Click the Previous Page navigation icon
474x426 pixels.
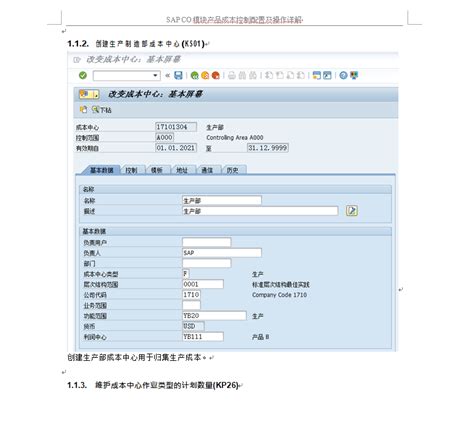pos(279,75)
